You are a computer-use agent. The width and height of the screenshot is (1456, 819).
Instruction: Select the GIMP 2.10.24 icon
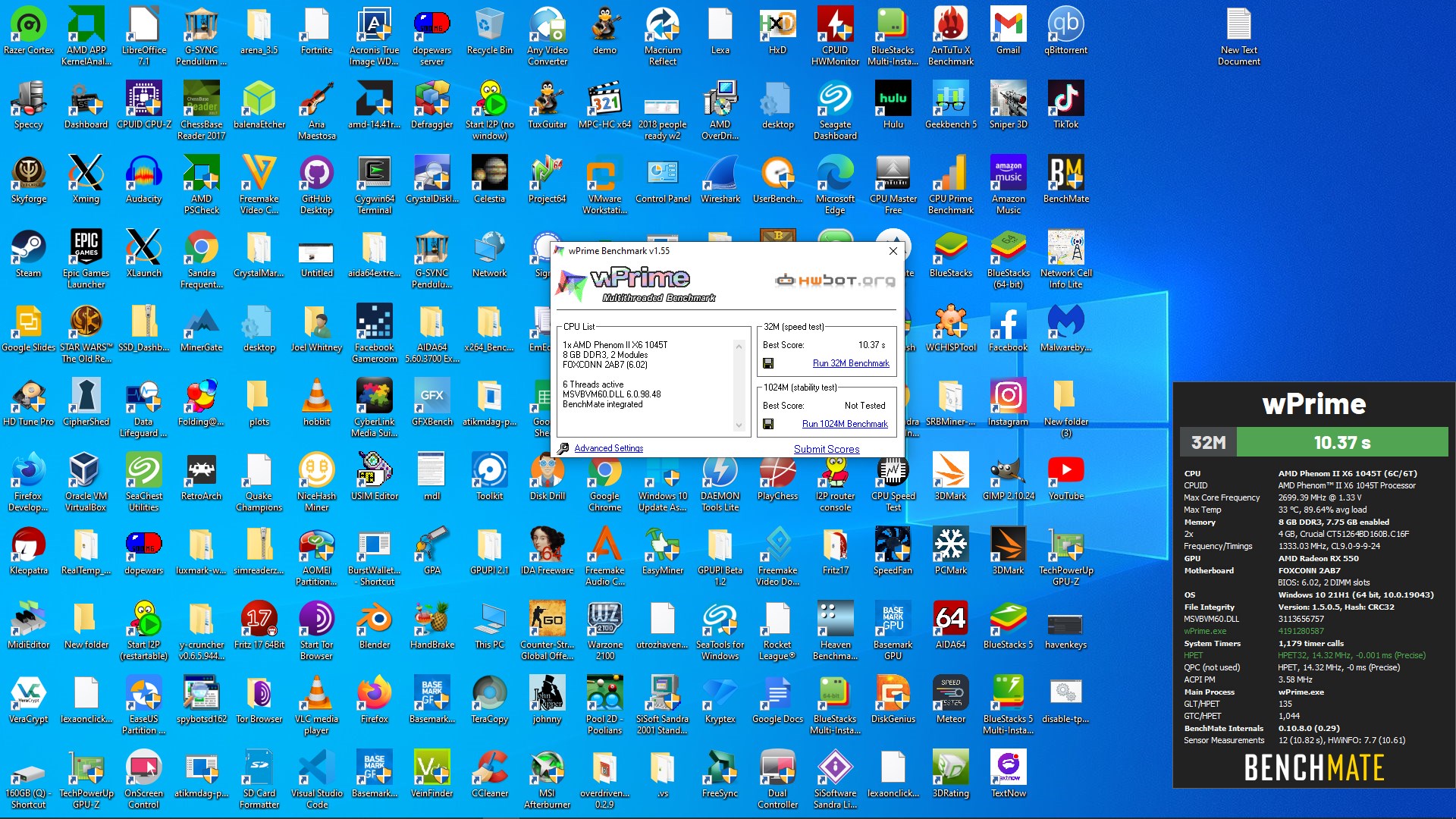[x=1009, y=478]
